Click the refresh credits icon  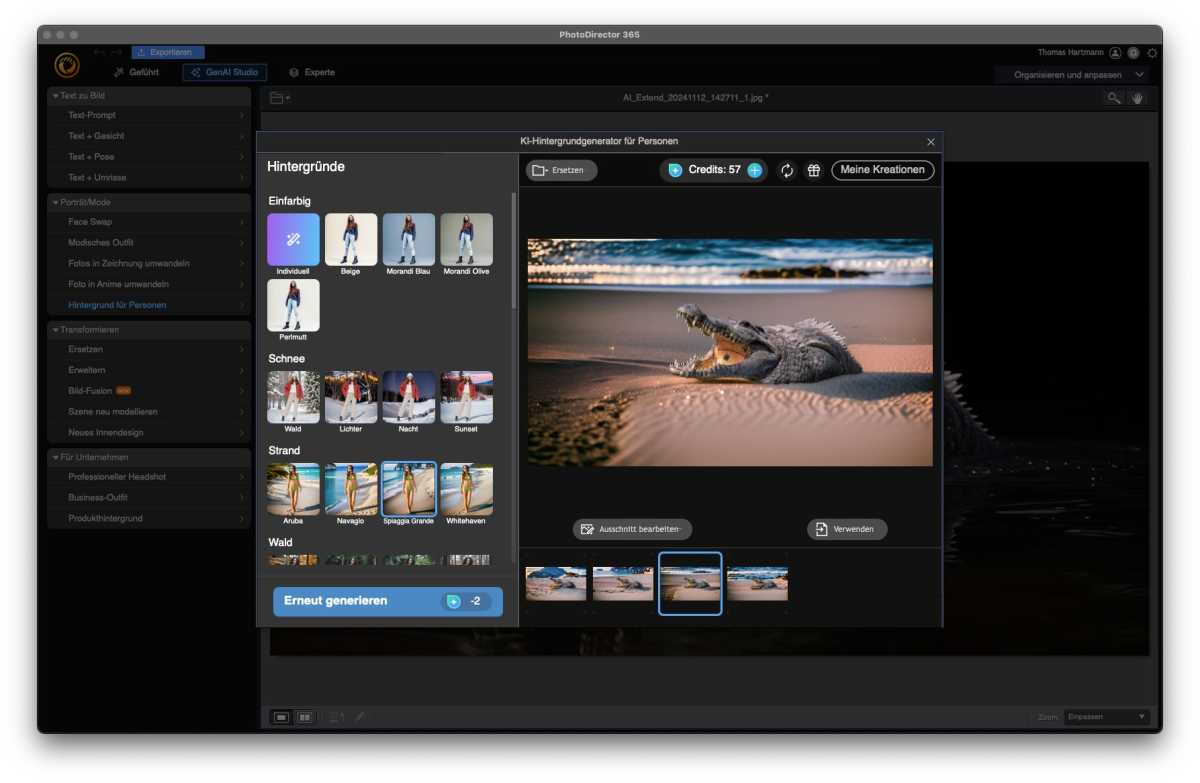(x=787, y=170)
